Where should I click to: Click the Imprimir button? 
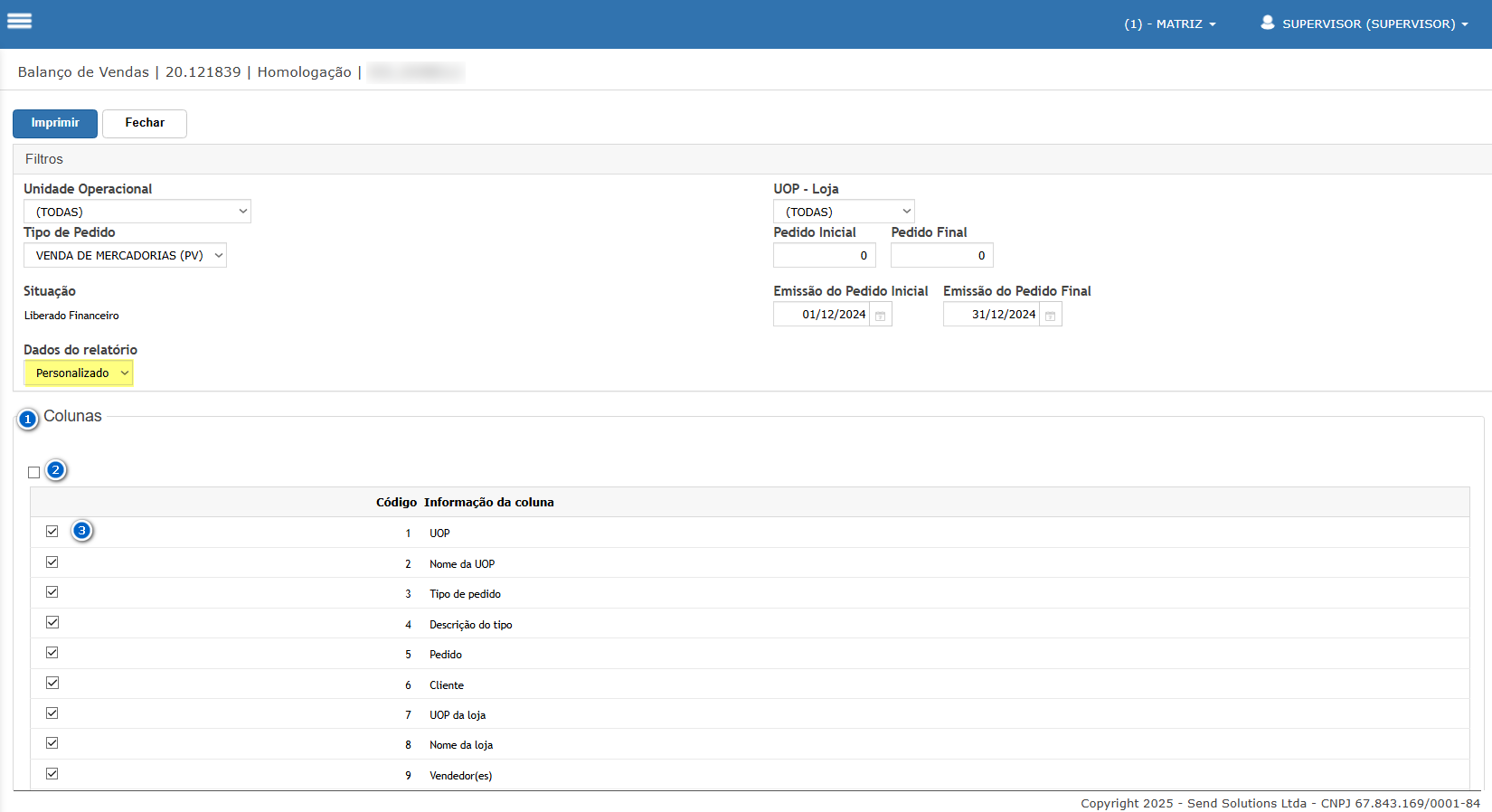[x=55, y=123]
